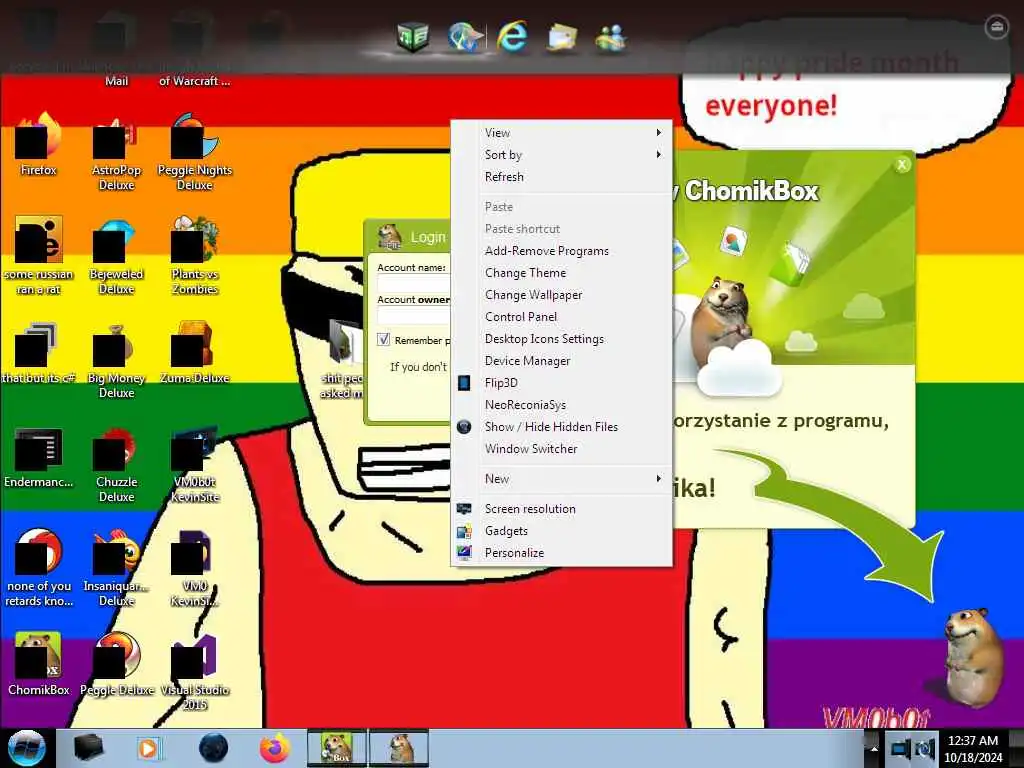Open Device Manager from context menu
1024x768 pixels.
562,361
